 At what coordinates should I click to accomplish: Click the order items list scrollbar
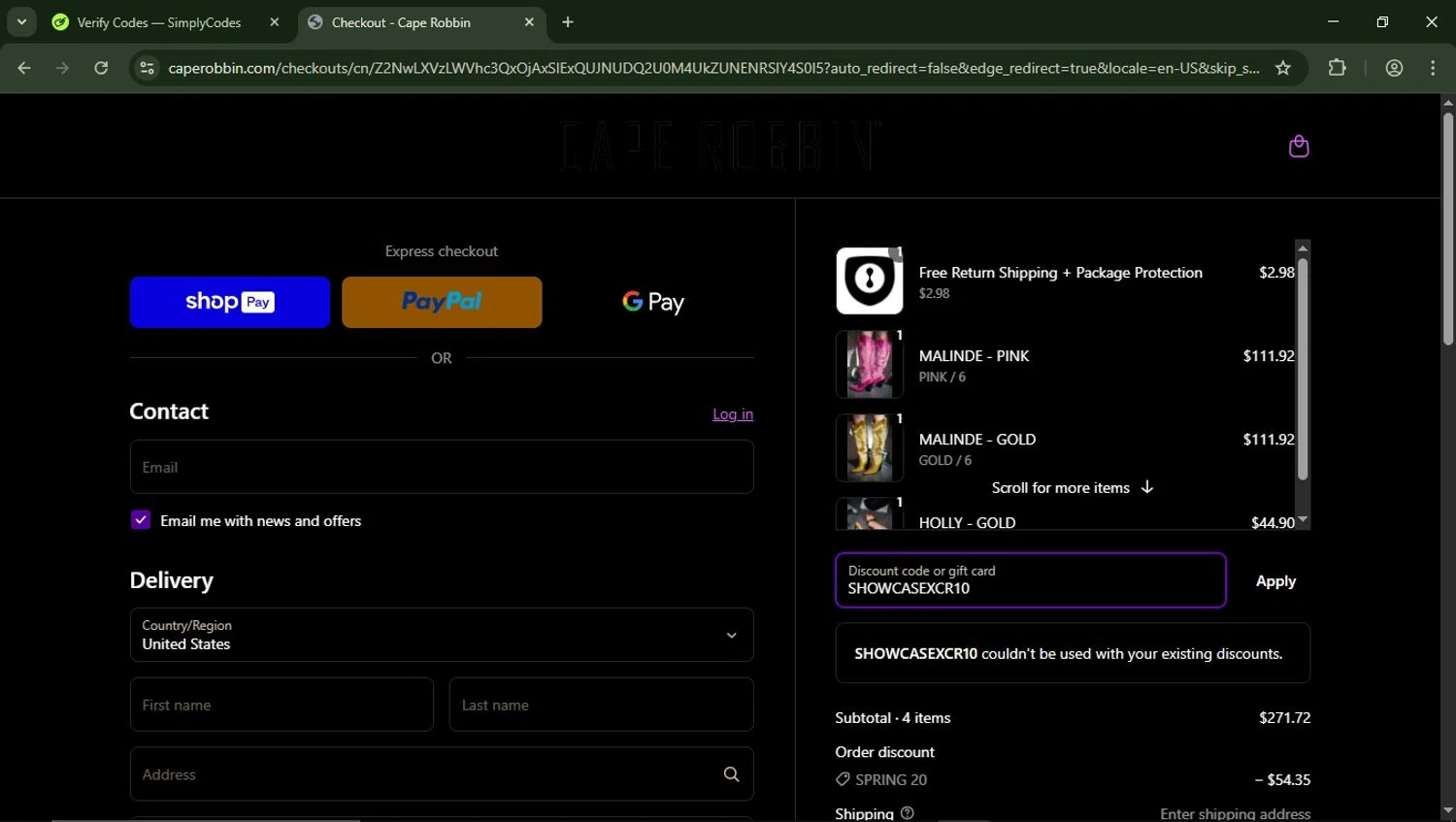tap(1303, 369)
